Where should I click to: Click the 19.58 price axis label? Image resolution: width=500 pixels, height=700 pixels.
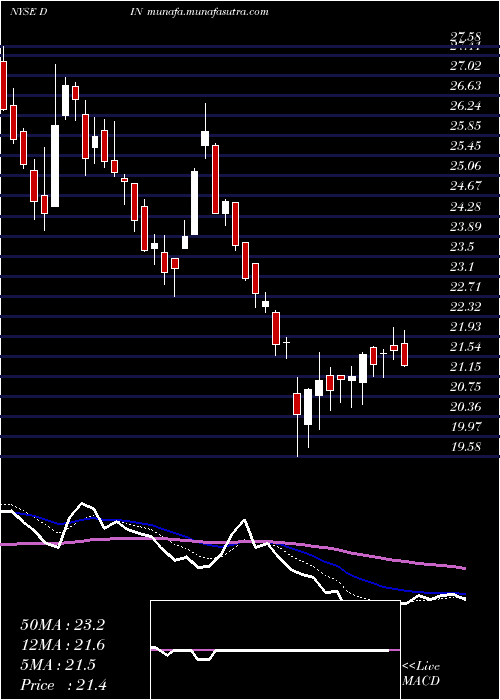tap(466, 447)
